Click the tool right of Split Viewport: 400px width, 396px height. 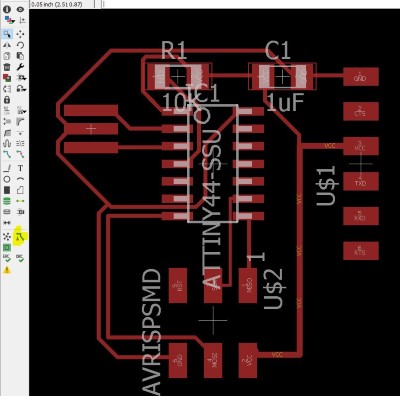click(x=21, y=133)
